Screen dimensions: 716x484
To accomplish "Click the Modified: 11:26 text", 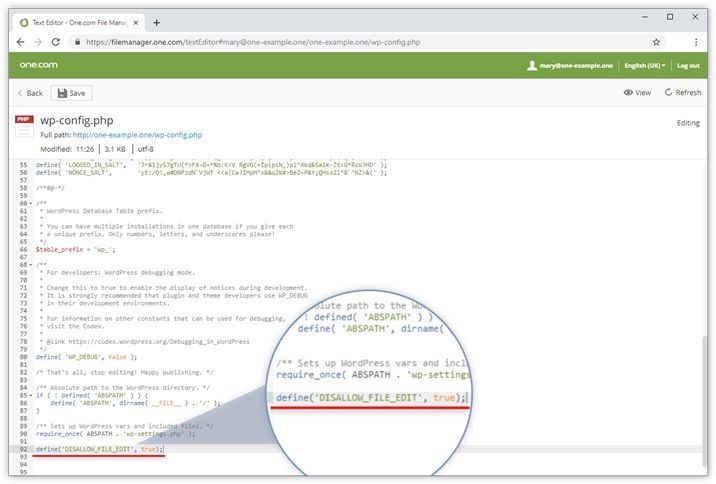I will click(67, 149).
